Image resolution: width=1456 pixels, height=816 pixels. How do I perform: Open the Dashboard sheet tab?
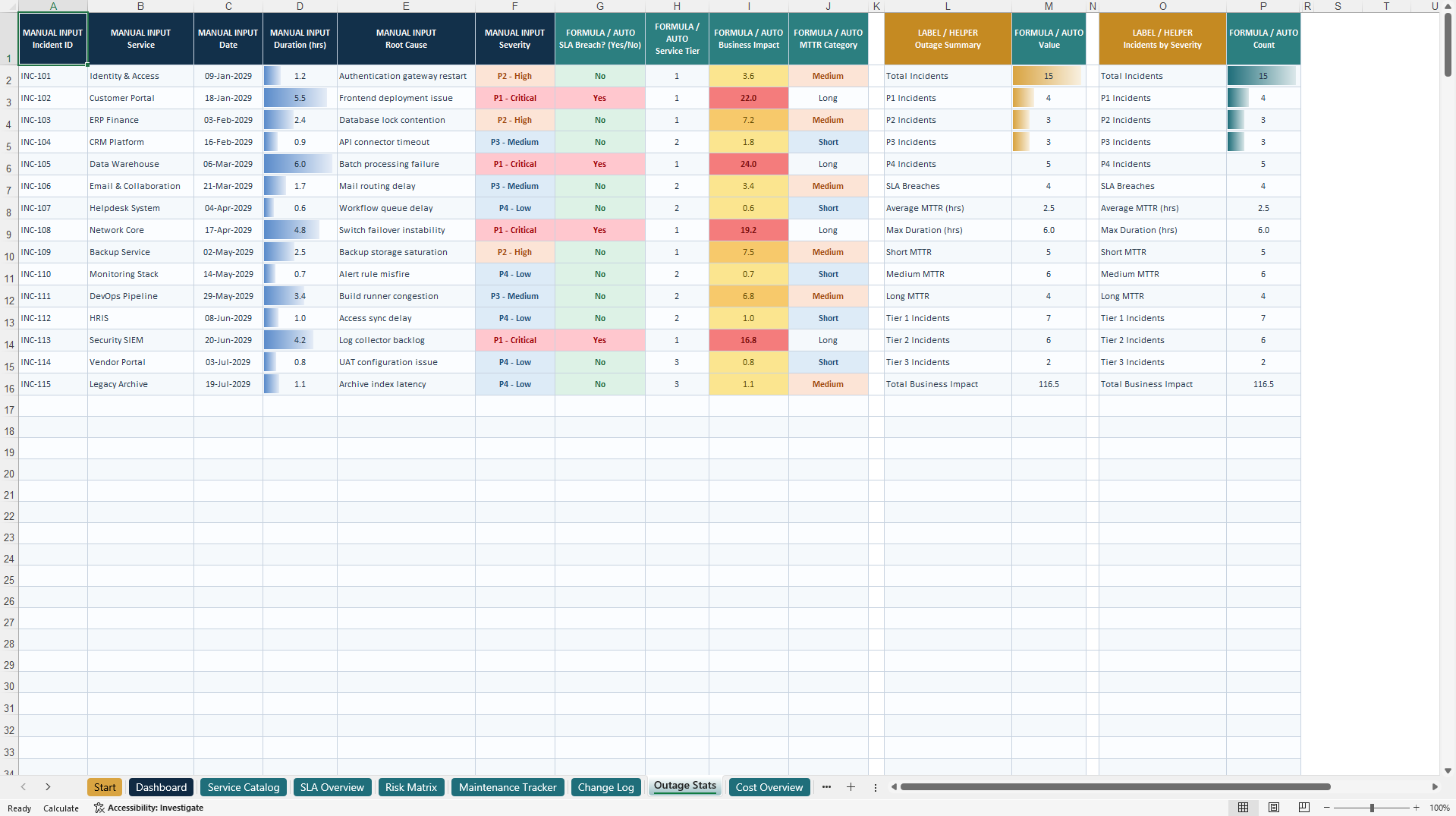[161, 787]
